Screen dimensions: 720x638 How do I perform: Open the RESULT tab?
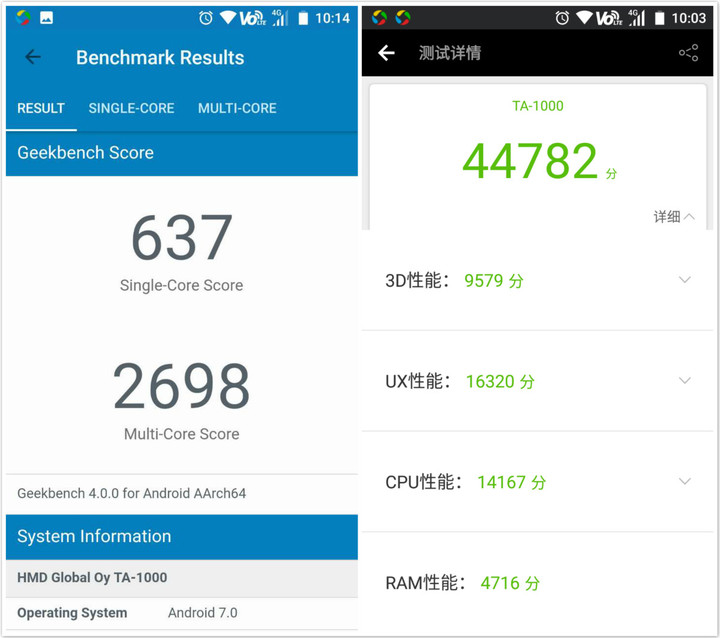[x=41, y=108]
